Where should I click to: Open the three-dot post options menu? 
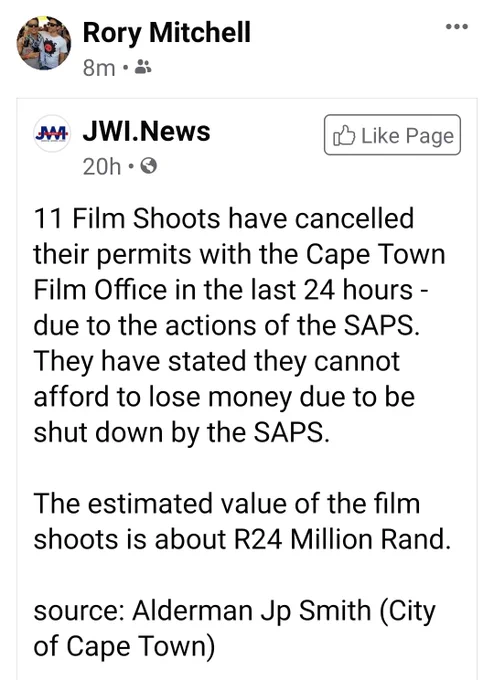click(457, 26)
